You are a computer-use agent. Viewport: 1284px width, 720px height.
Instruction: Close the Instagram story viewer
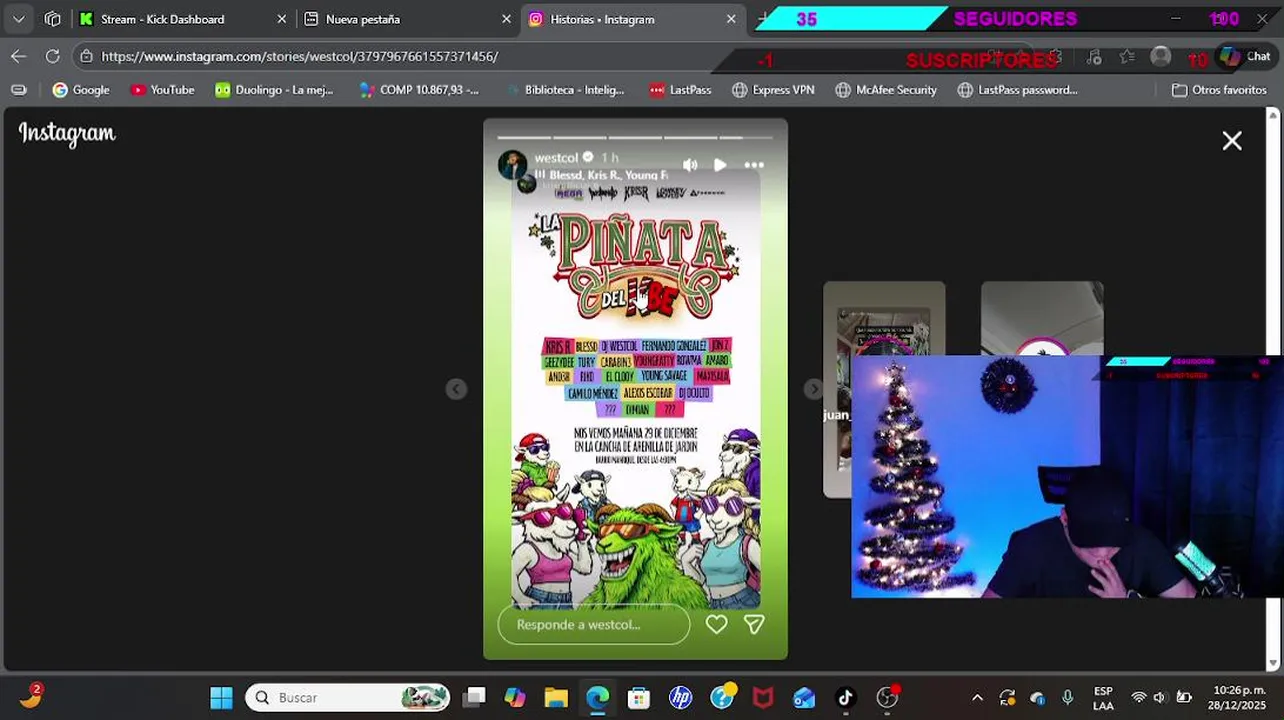(1232, 141)
